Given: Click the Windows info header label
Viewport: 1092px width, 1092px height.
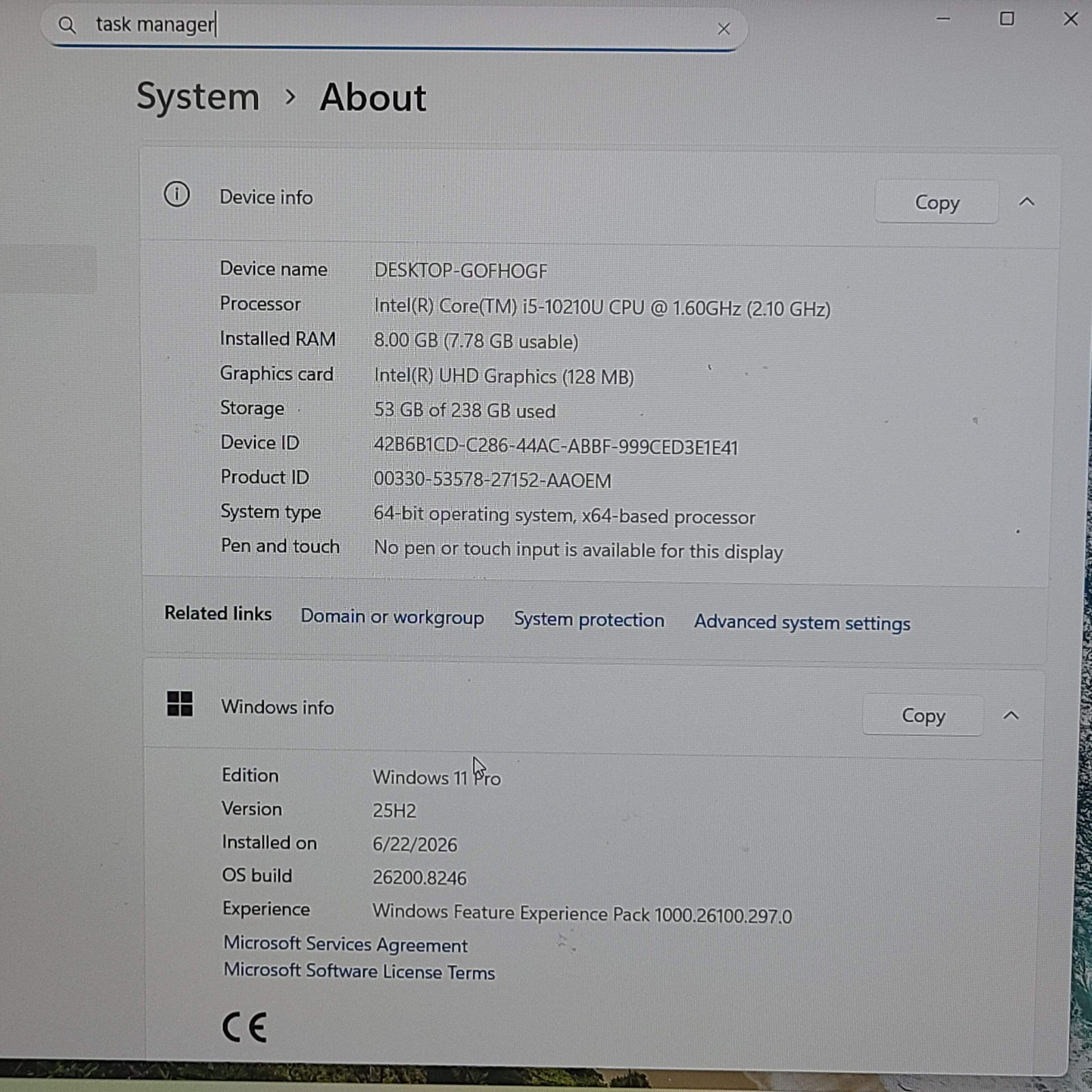Looking at the screenshot, I should 278,707.
